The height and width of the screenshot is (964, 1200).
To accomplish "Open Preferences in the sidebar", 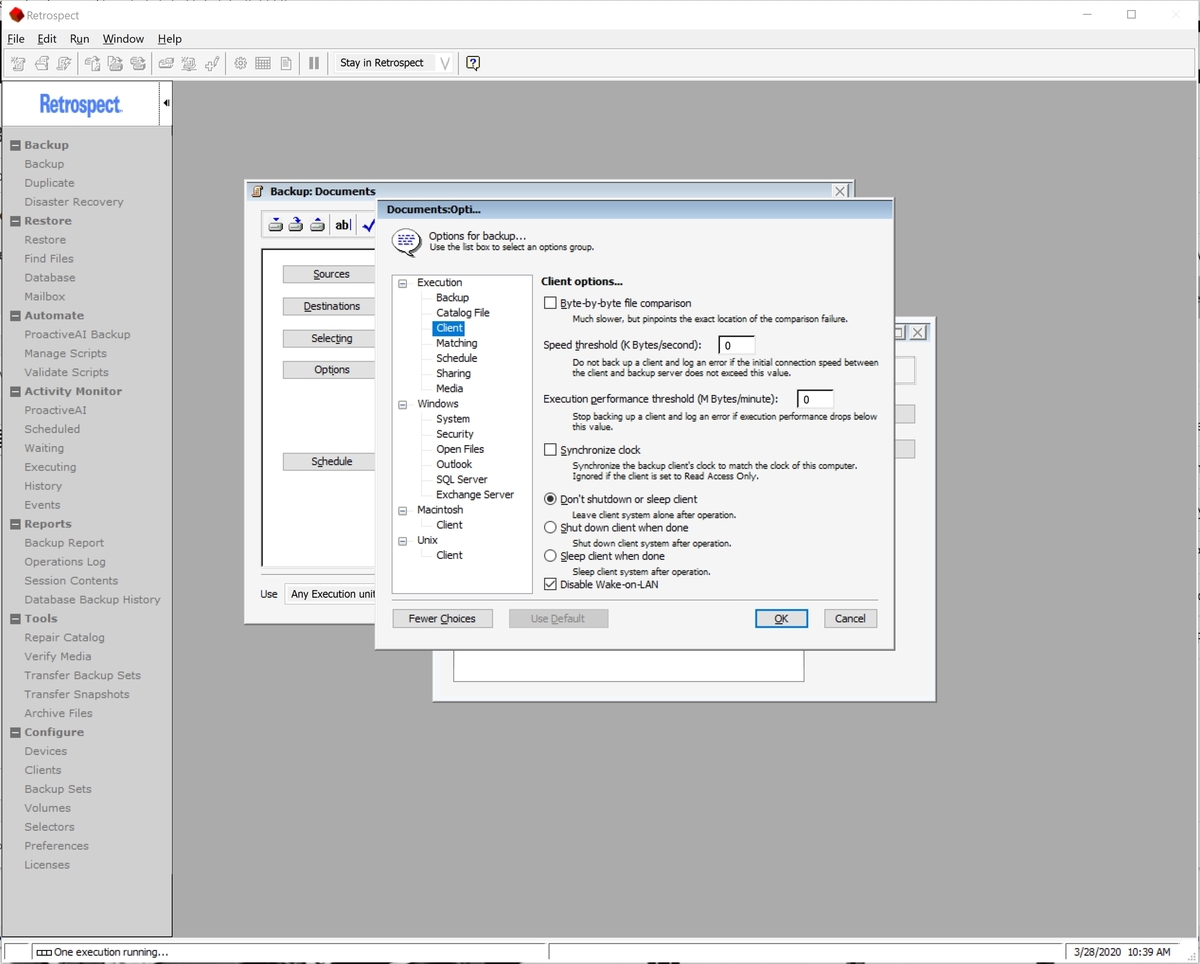I will click(56, 846).
